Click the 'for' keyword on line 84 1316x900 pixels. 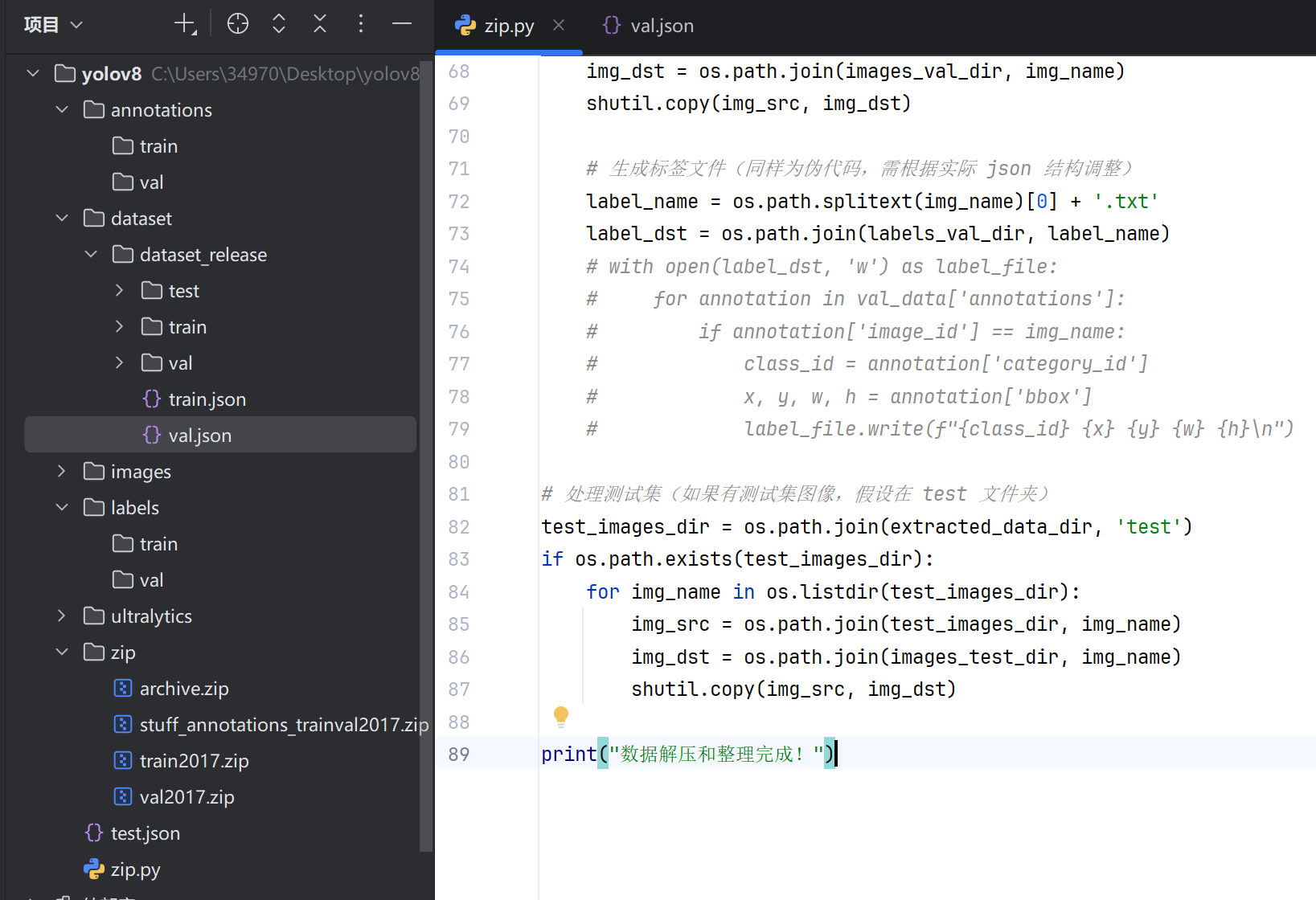pyautogui.click(x=603, y=592)
